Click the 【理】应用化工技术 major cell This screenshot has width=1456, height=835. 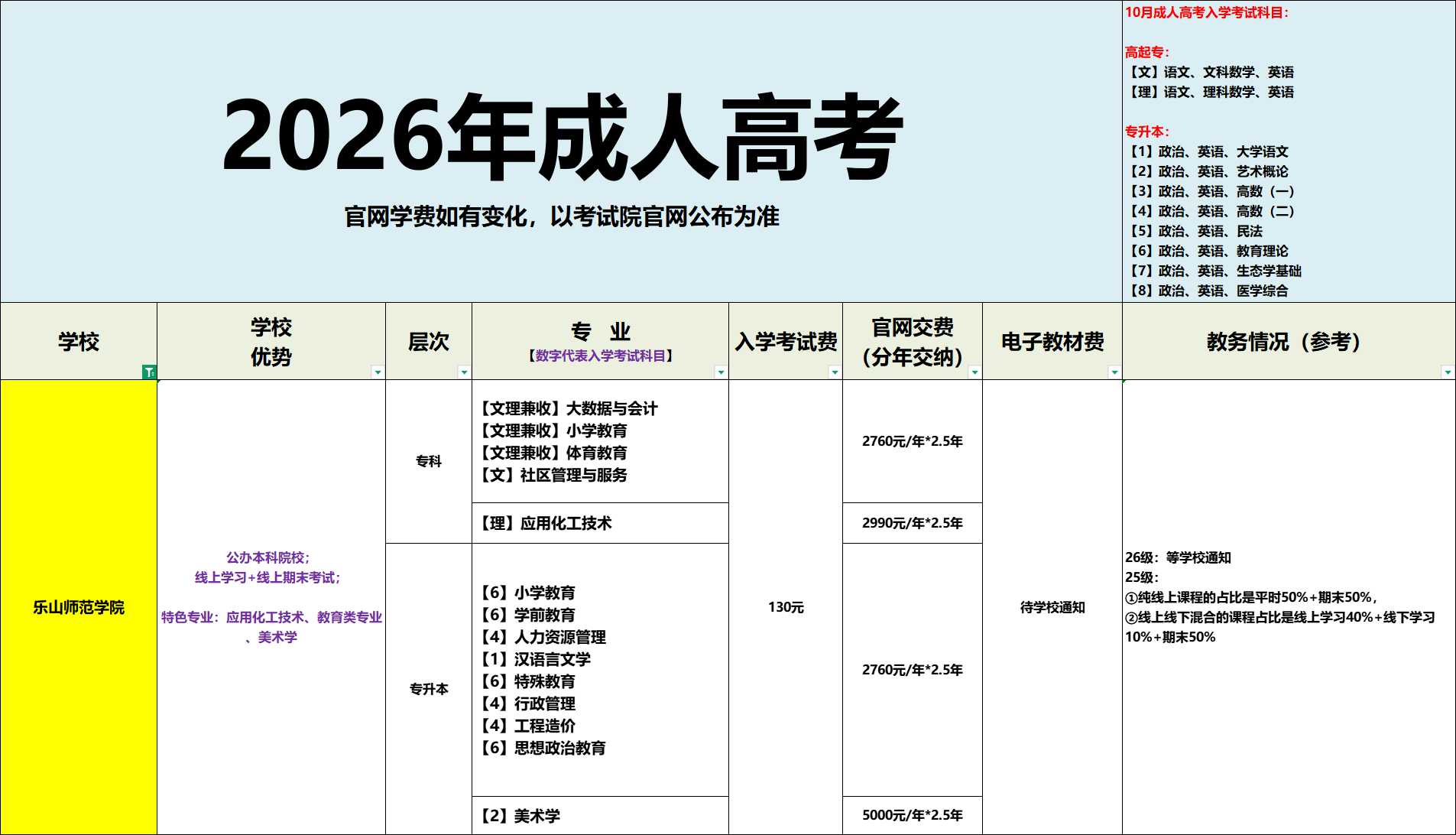point(600,523)
